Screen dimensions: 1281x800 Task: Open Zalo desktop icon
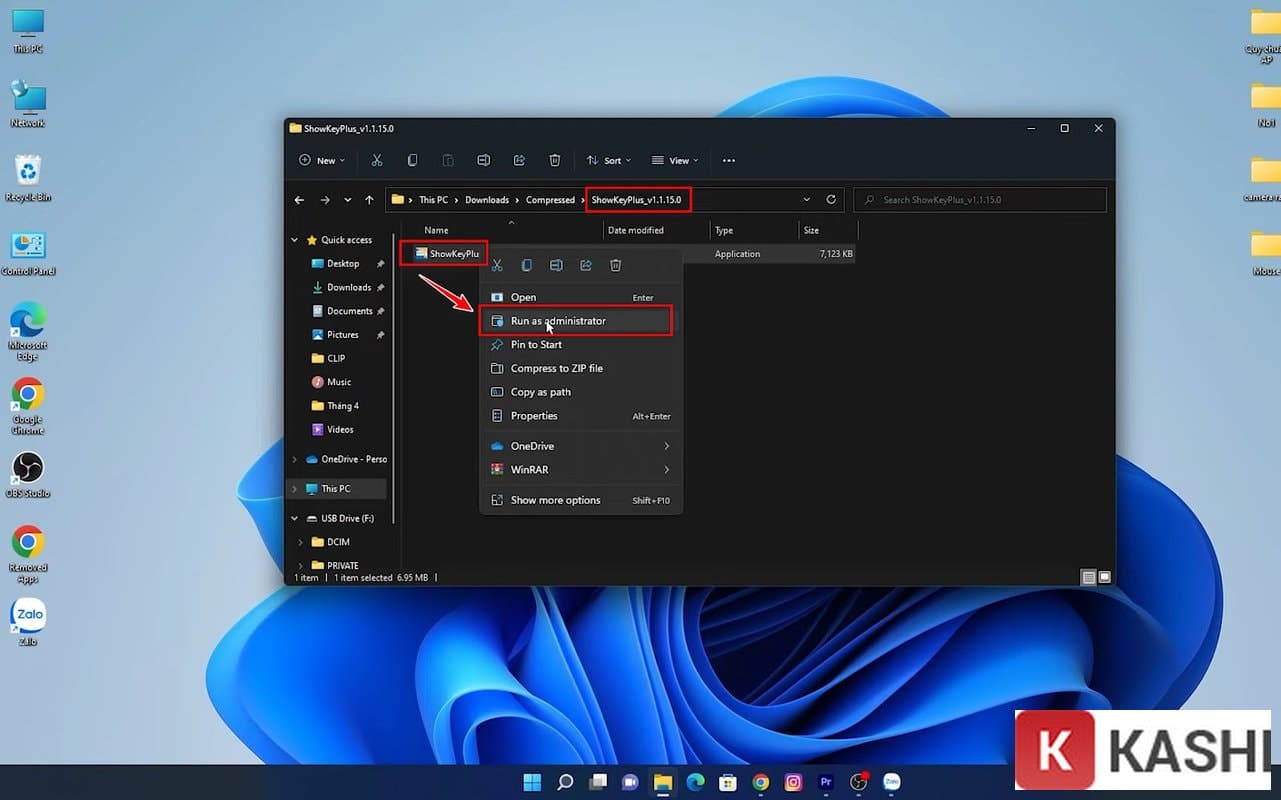pyautogui.click(x=28, y=622)
